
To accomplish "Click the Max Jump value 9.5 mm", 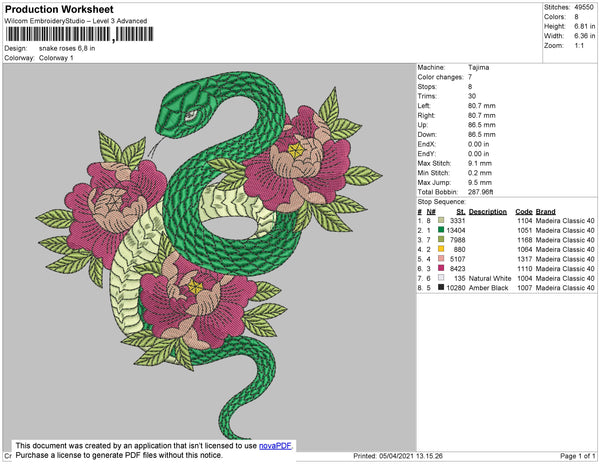I will click(480, 182).
